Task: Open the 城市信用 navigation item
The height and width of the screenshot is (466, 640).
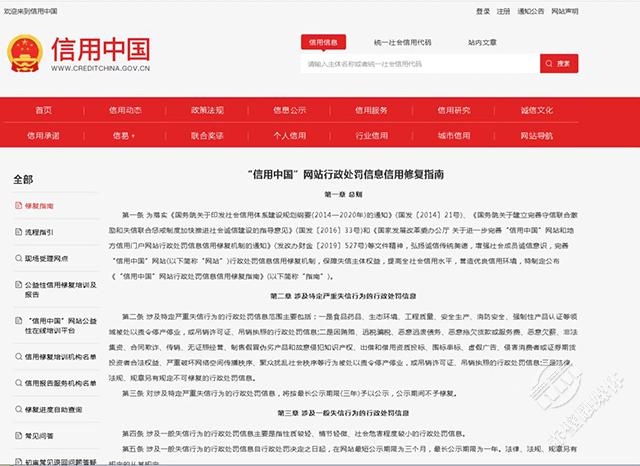Action: [454, 135]
